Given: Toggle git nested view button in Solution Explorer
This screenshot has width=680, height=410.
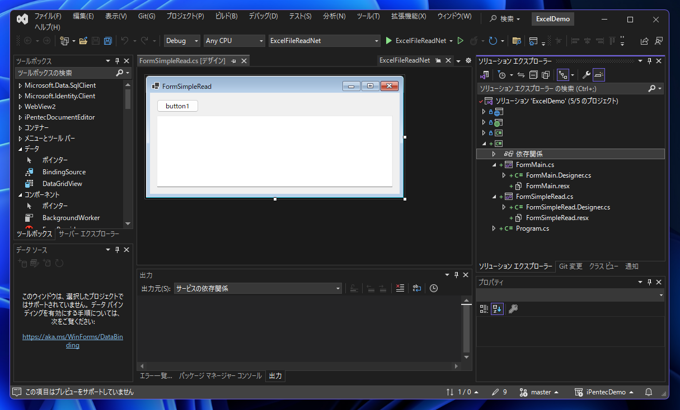Looking at the screenshot, I should pos(562,75).
